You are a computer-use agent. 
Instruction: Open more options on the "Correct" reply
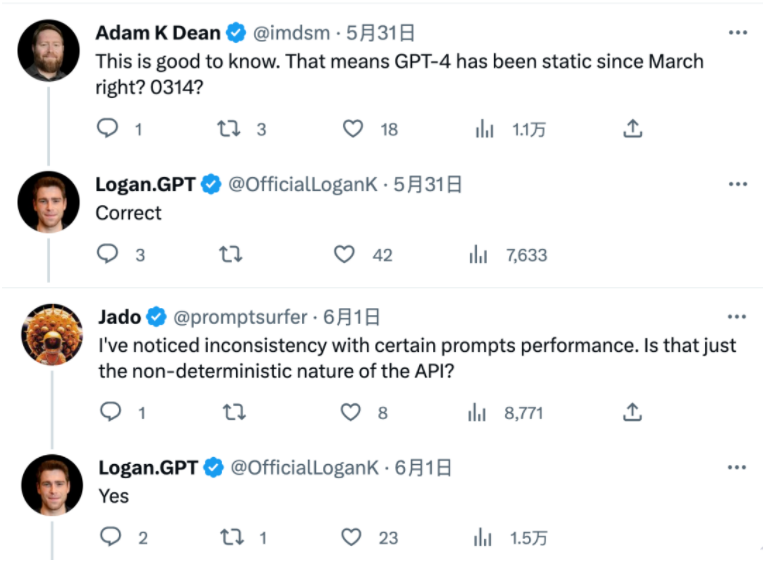click(x=738, y=184)
